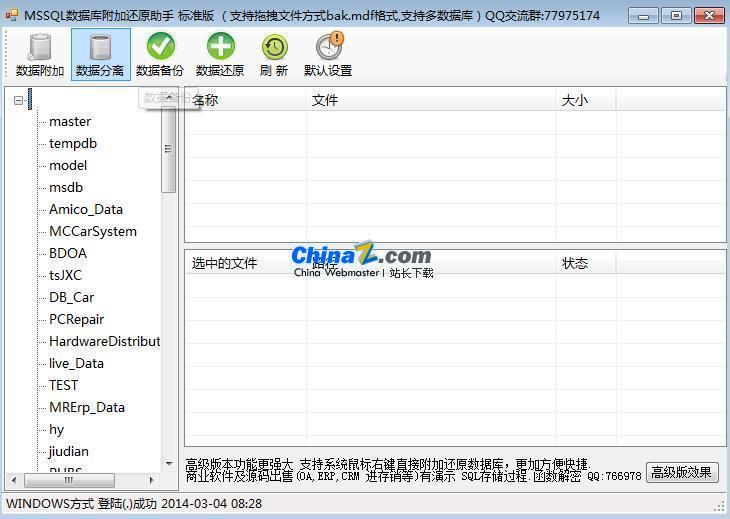This screenshot has width=730, height=519.
Task: Select the jiudian database
Action: pos(68,451)
